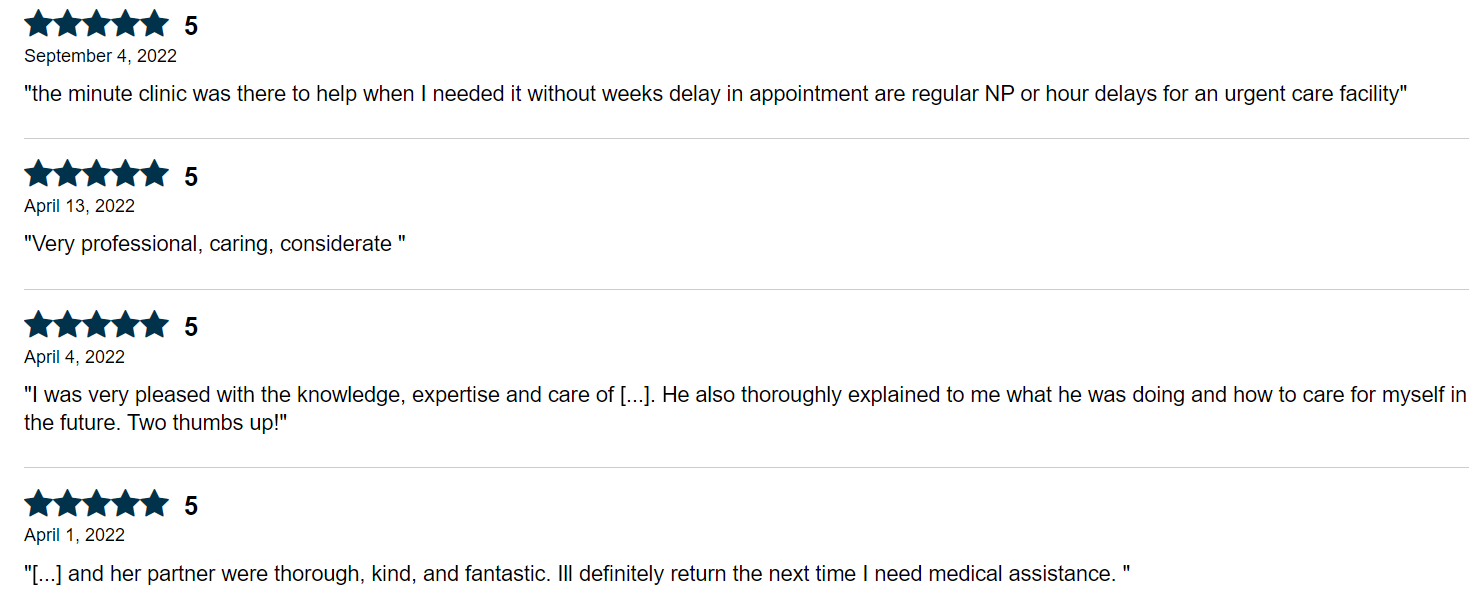Click the September 4, 2022 review date
The height and width of the screenshot is (606, 1476).
point(100,56)
